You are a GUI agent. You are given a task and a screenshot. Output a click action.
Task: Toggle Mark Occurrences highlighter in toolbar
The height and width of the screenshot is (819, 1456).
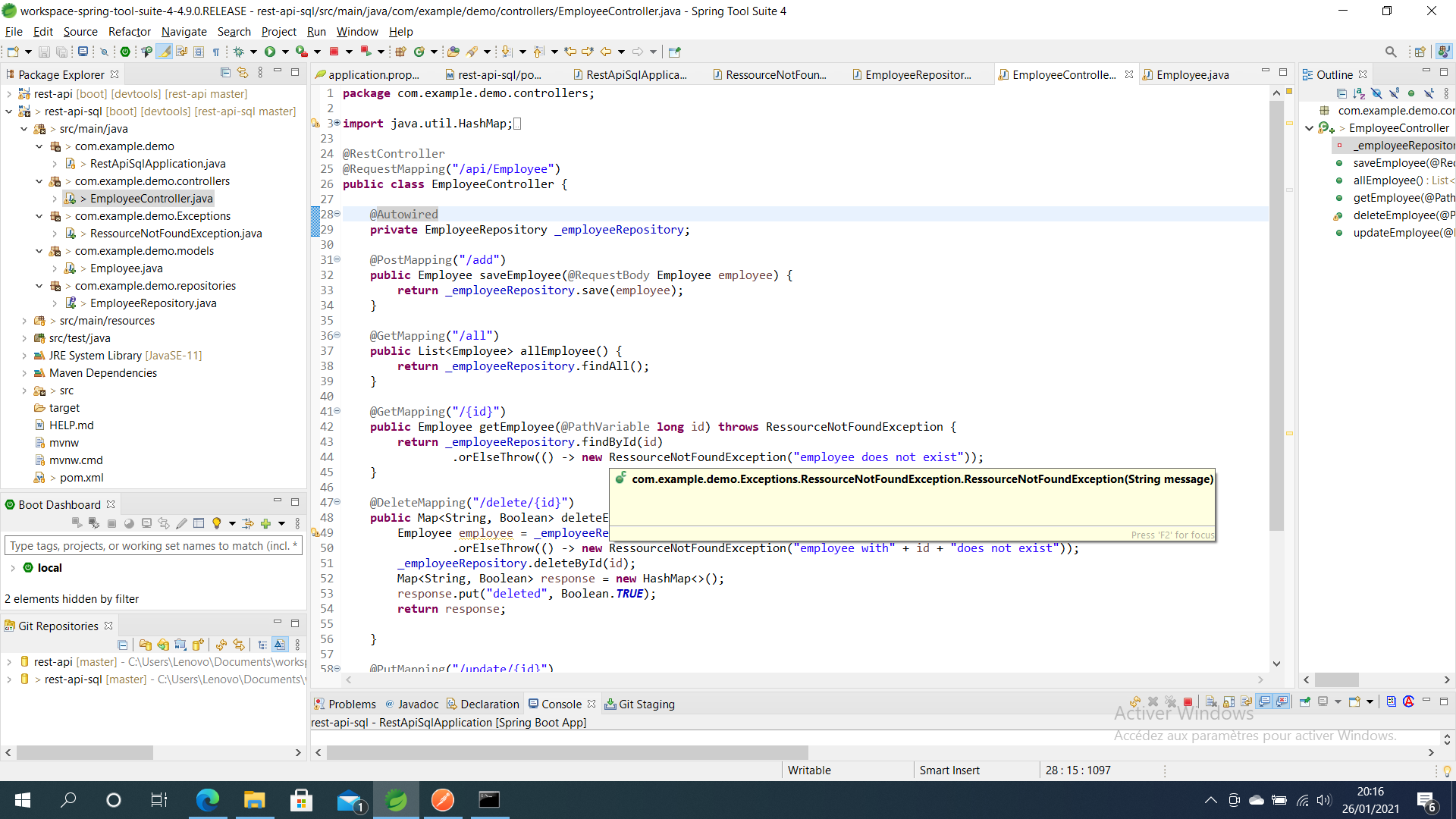pos(164,52)
